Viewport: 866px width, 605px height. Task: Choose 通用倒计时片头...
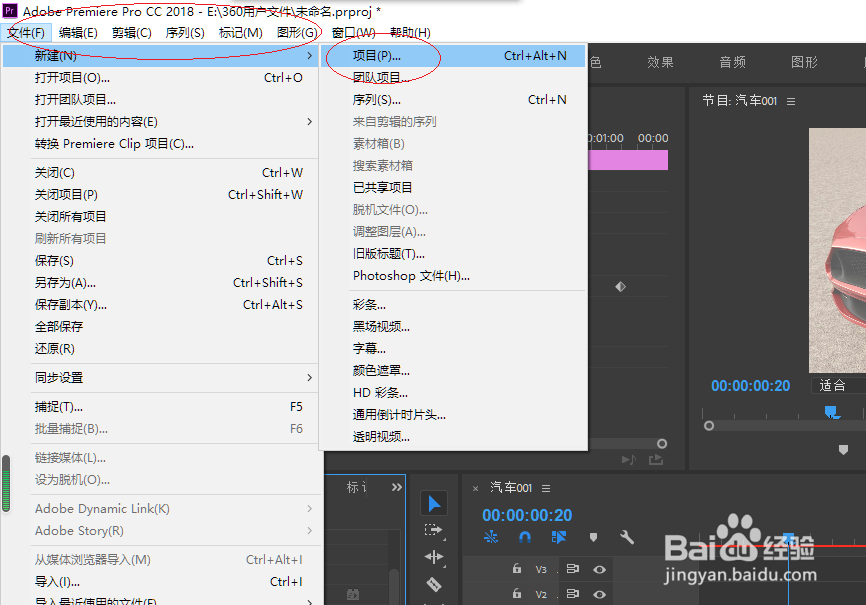click(453, 415)
